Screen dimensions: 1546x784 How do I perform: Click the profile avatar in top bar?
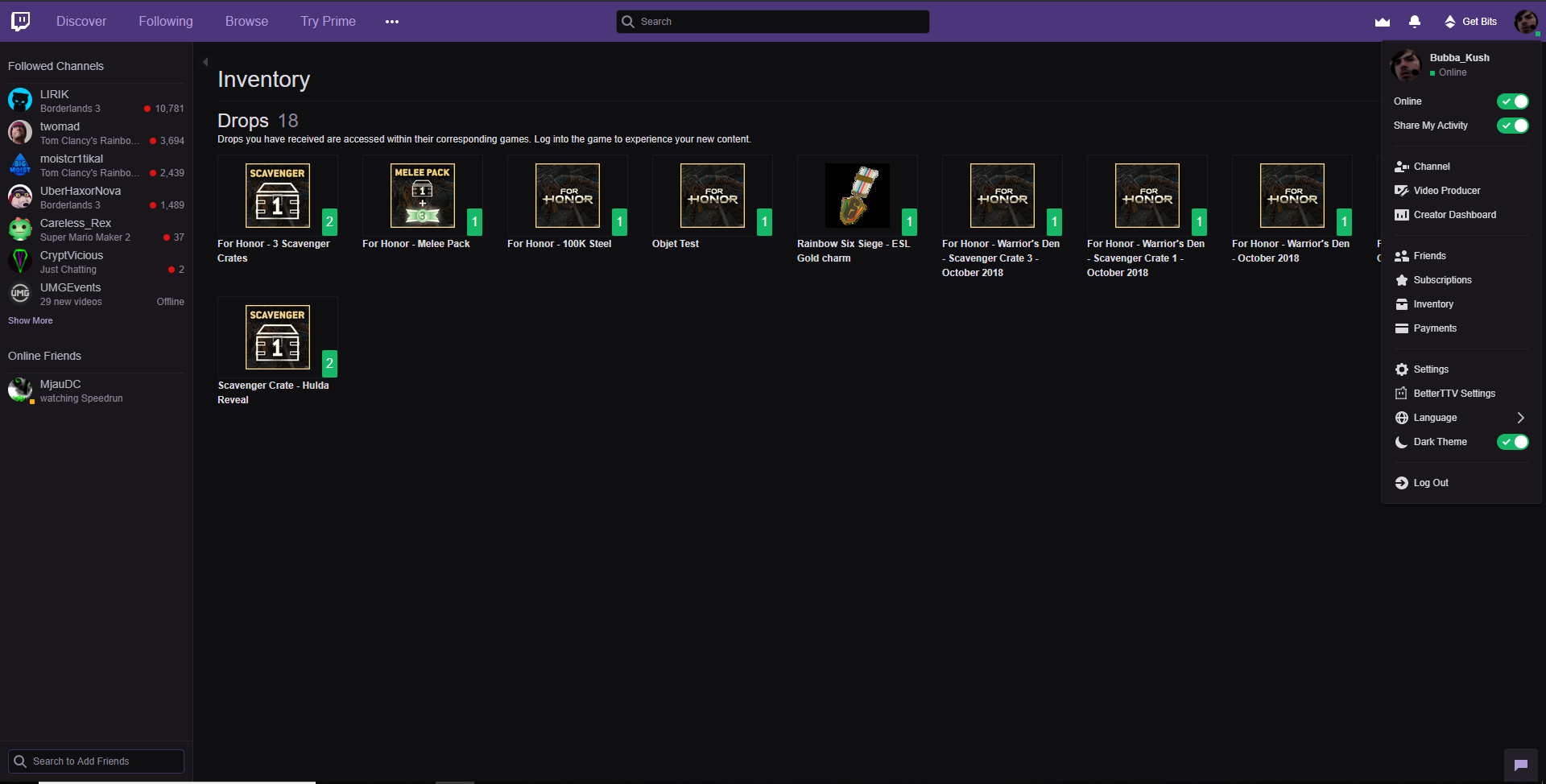click(1526, 22)
